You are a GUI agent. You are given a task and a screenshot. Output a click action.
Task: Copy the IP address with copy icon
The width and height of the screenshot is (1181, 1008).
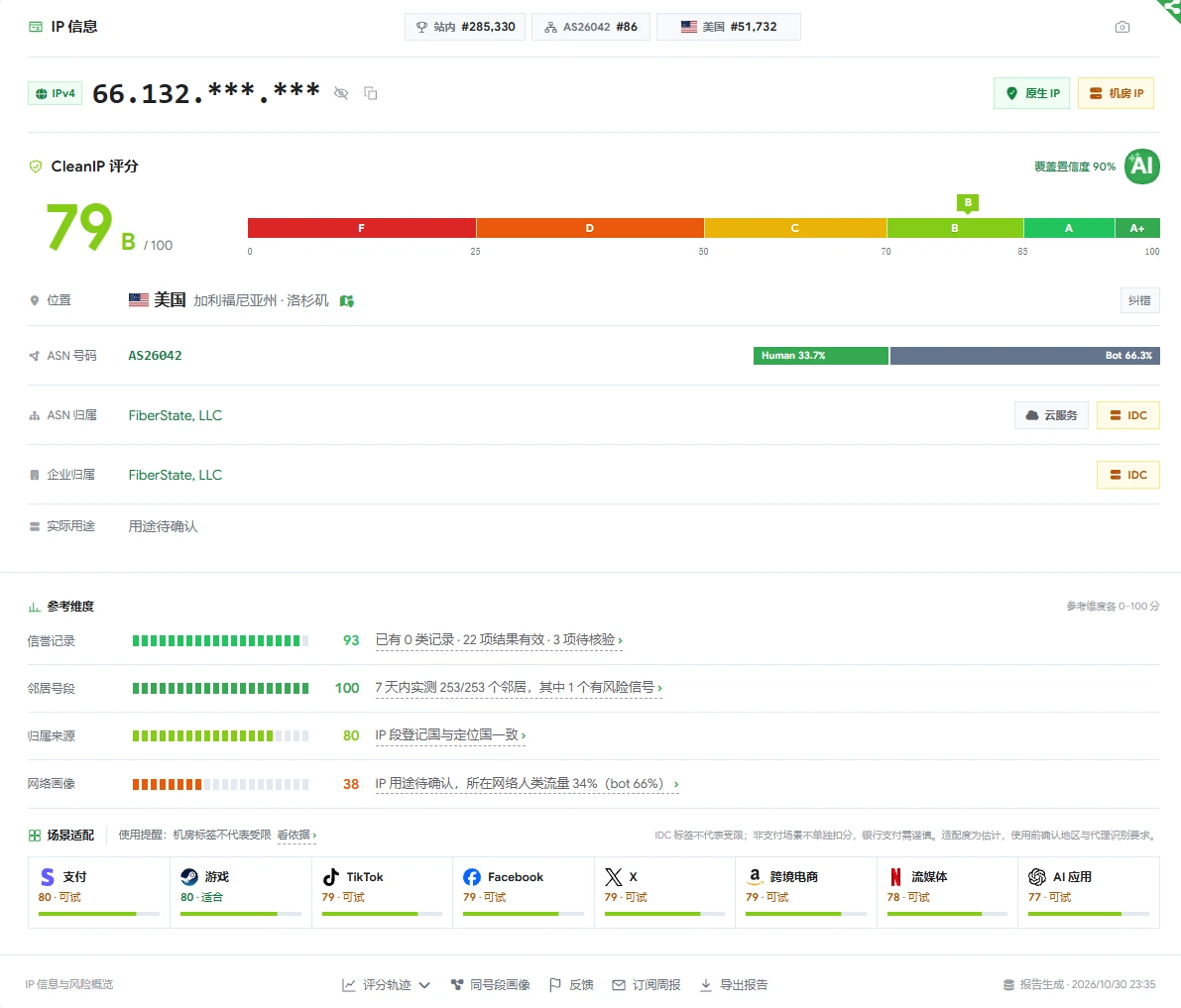(x=371, y=93)
